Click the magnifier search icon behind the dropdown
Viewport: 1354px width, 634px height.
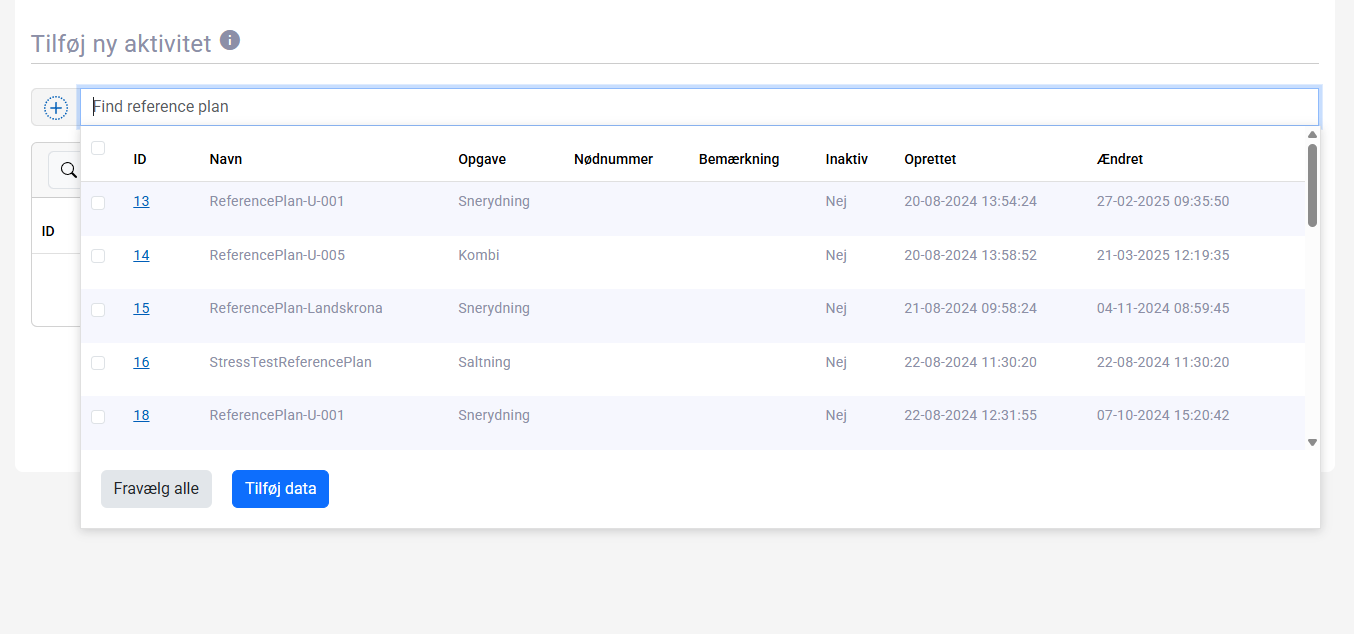point(69,170)
